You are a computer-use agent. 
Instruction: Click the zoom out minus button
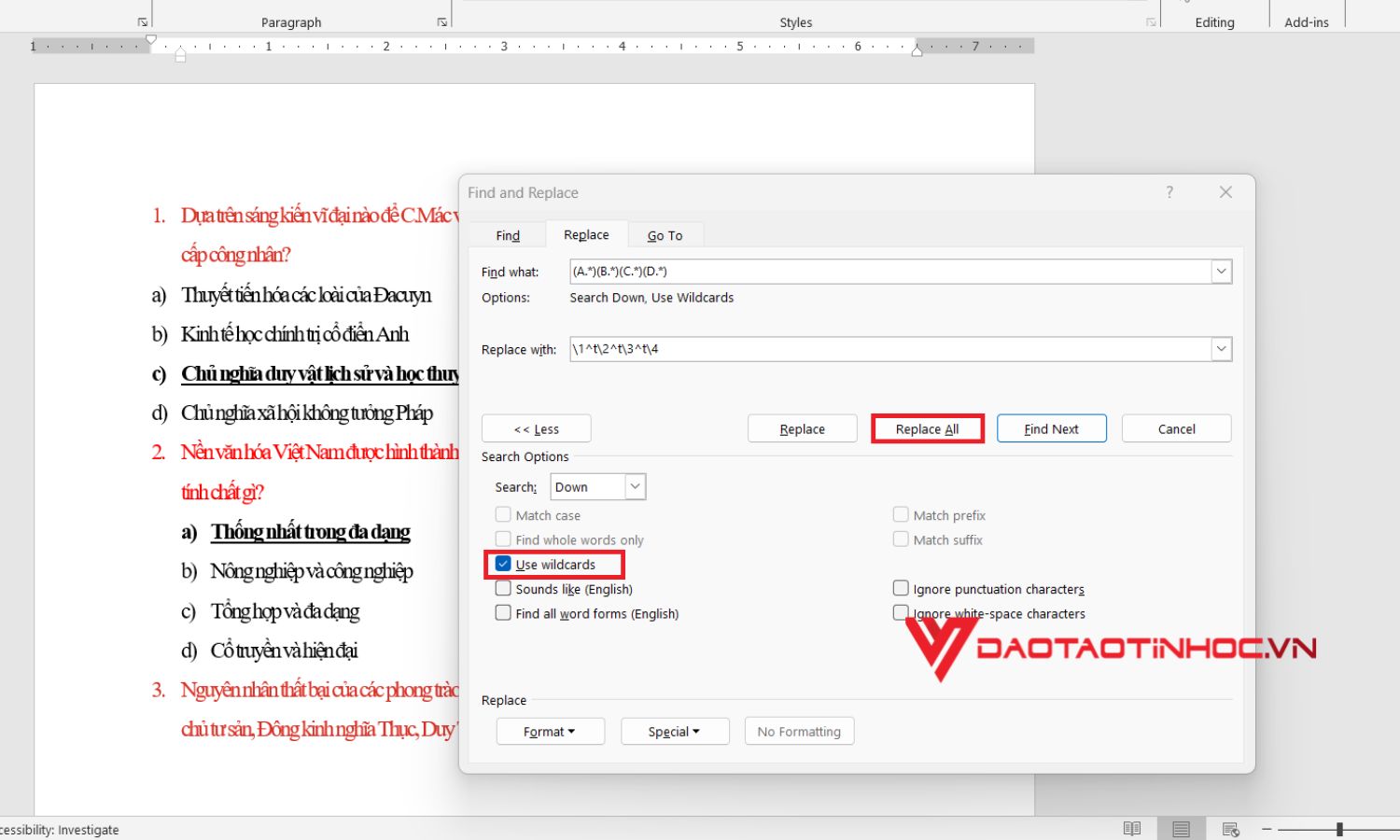[x=1267, y=829]
